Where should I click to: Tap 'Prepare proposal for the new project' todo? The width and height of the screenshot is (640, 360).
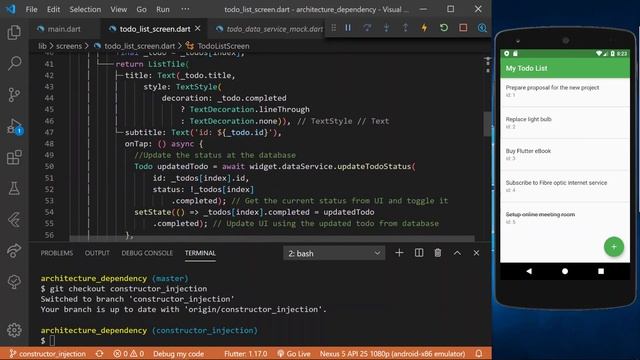point(565,91)
